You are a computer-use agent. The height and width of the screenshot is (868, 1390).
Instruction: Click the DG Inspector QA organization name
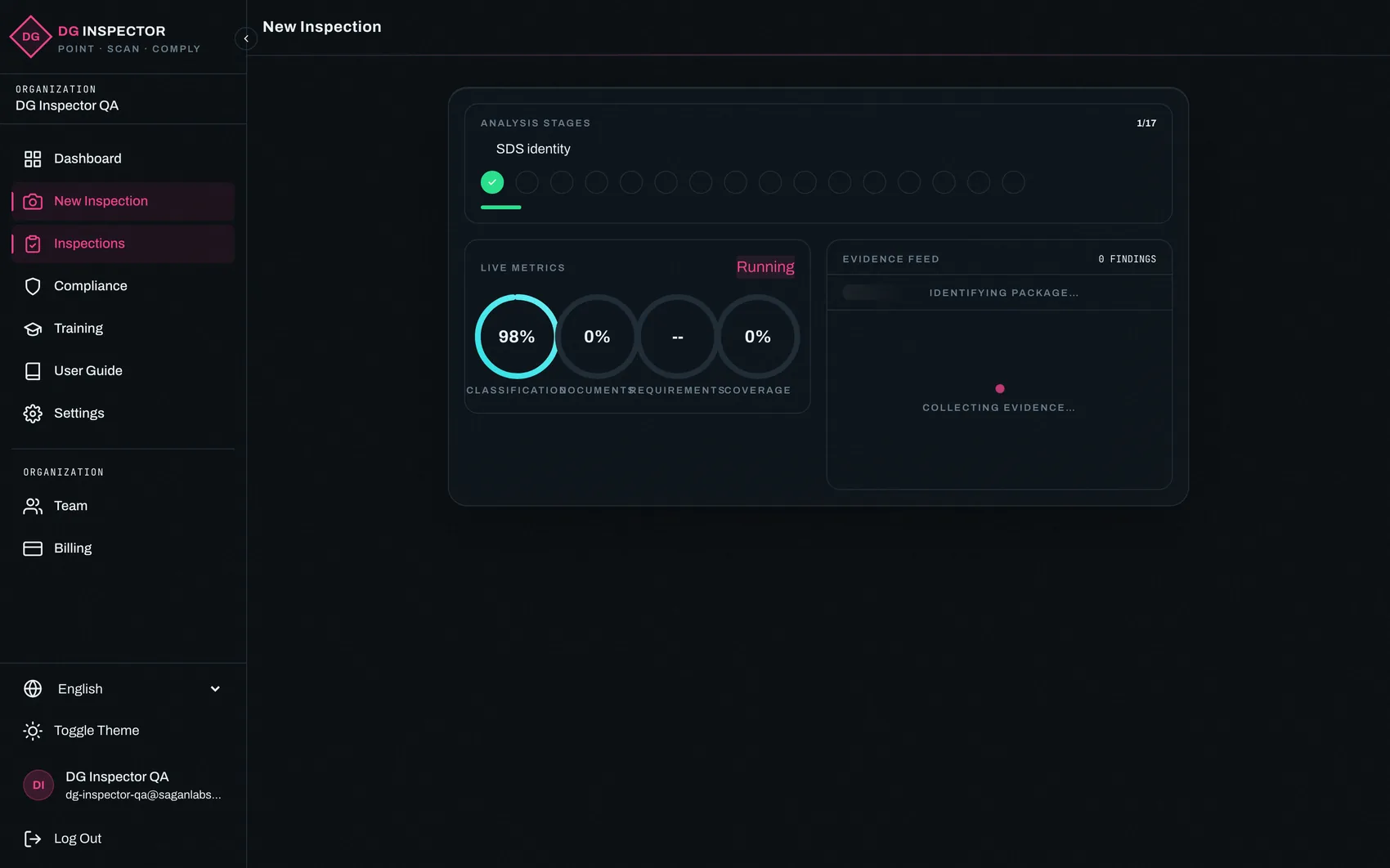coord(67,105)
